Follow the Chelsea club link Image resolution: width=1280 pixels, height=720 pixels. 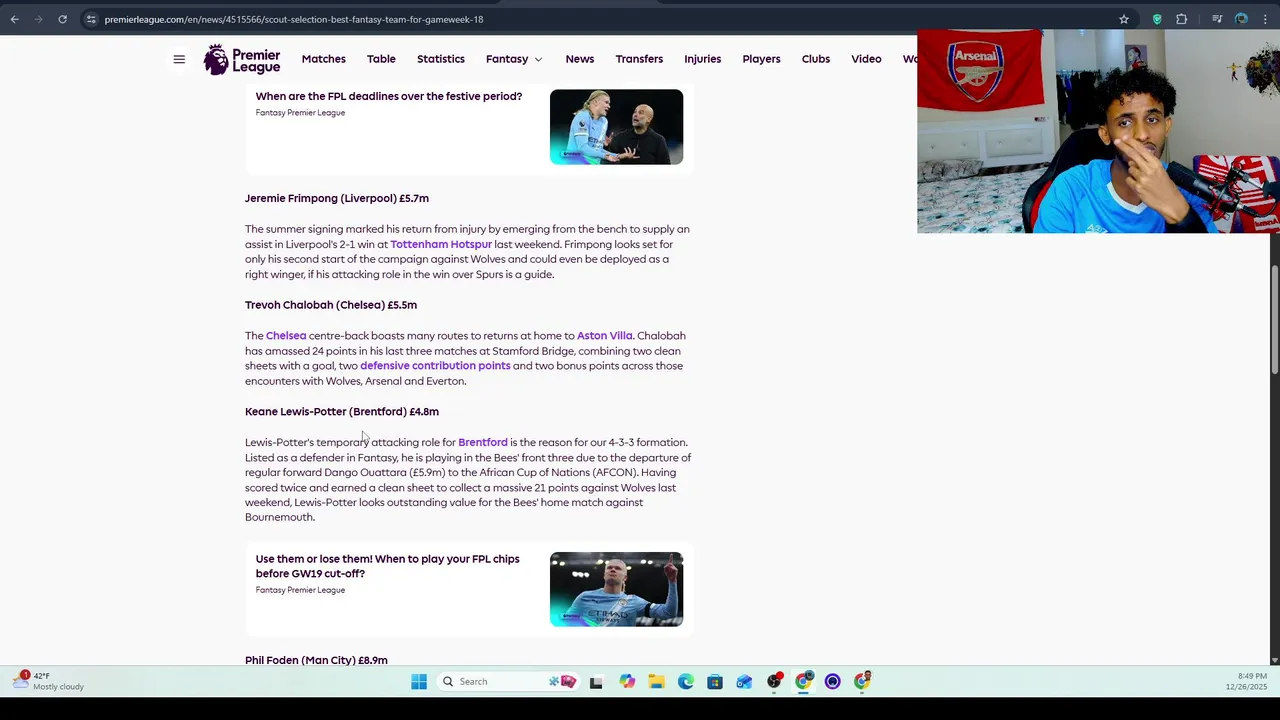point(286,336)
